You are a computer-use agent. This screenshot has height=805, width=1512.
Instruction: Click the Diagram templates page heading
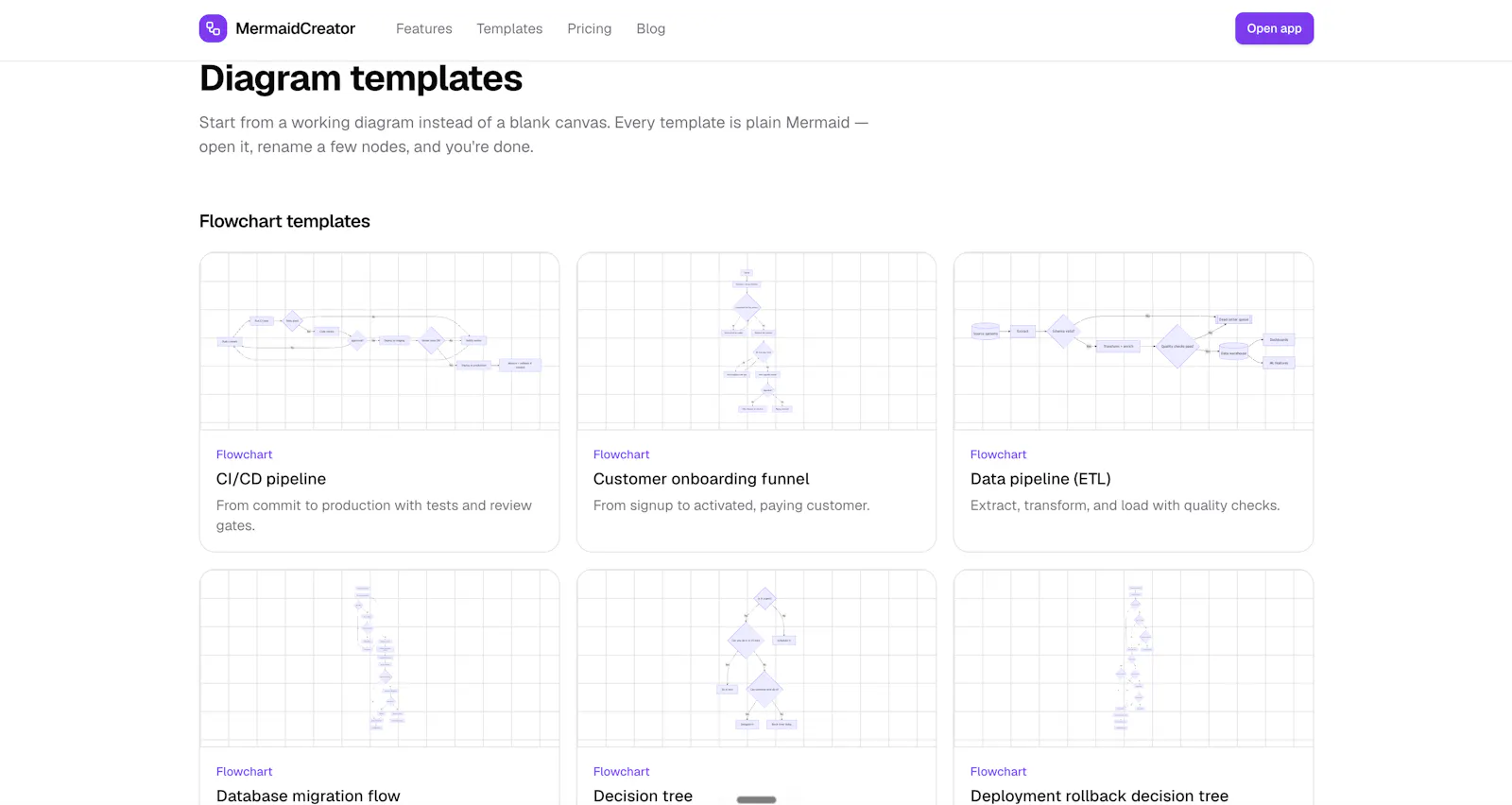tap(361, 78)
